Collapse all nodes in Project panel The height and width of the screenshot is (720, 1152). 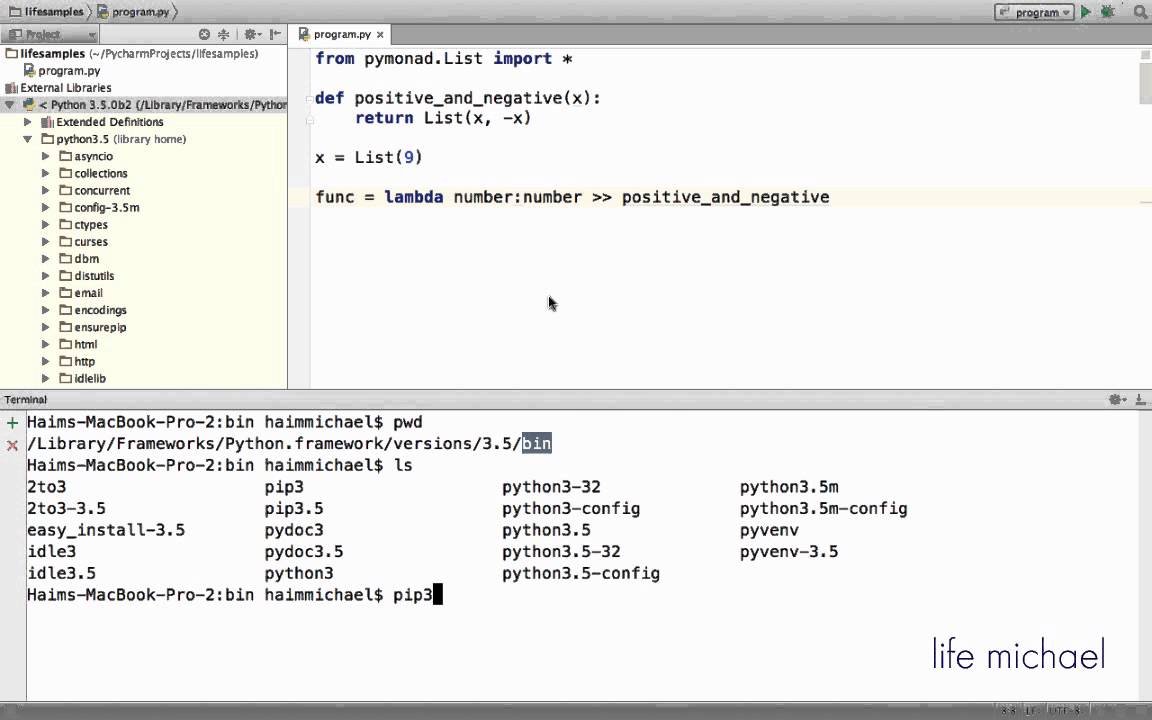(x=223, y=35)
